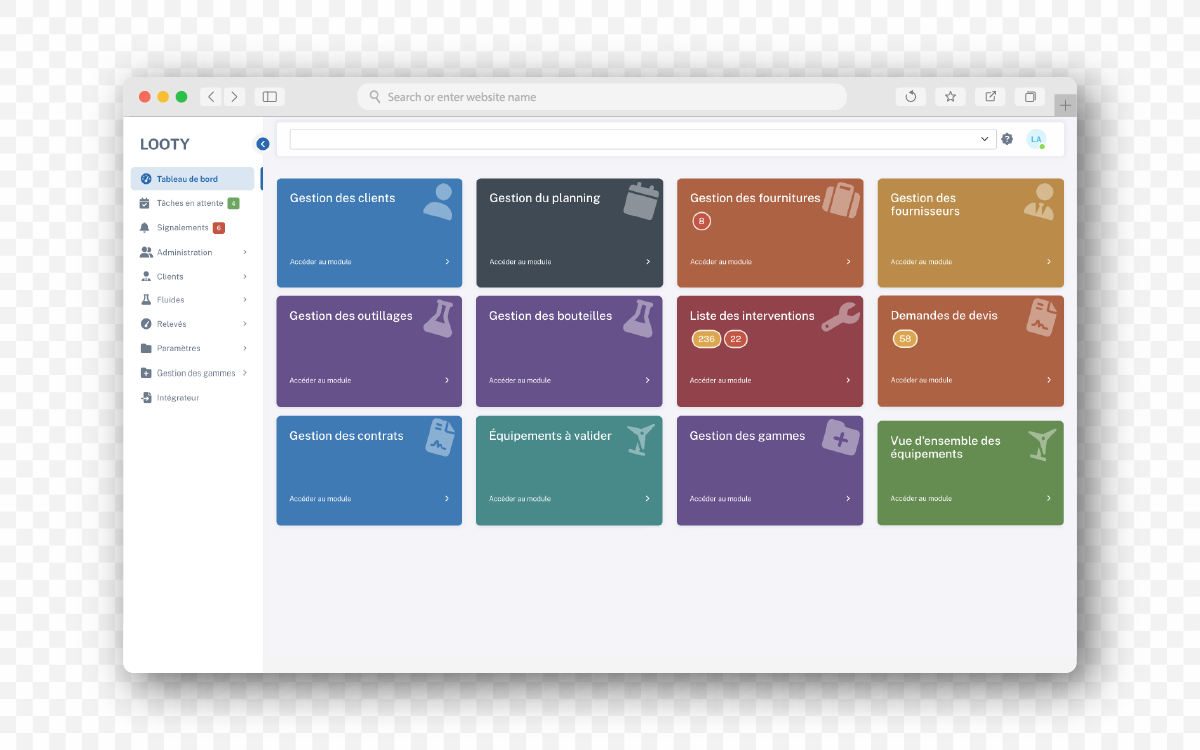This screenshot has height=750, width=1200.
Task: Expand the Administration submenu chevron
Action: 245,252
